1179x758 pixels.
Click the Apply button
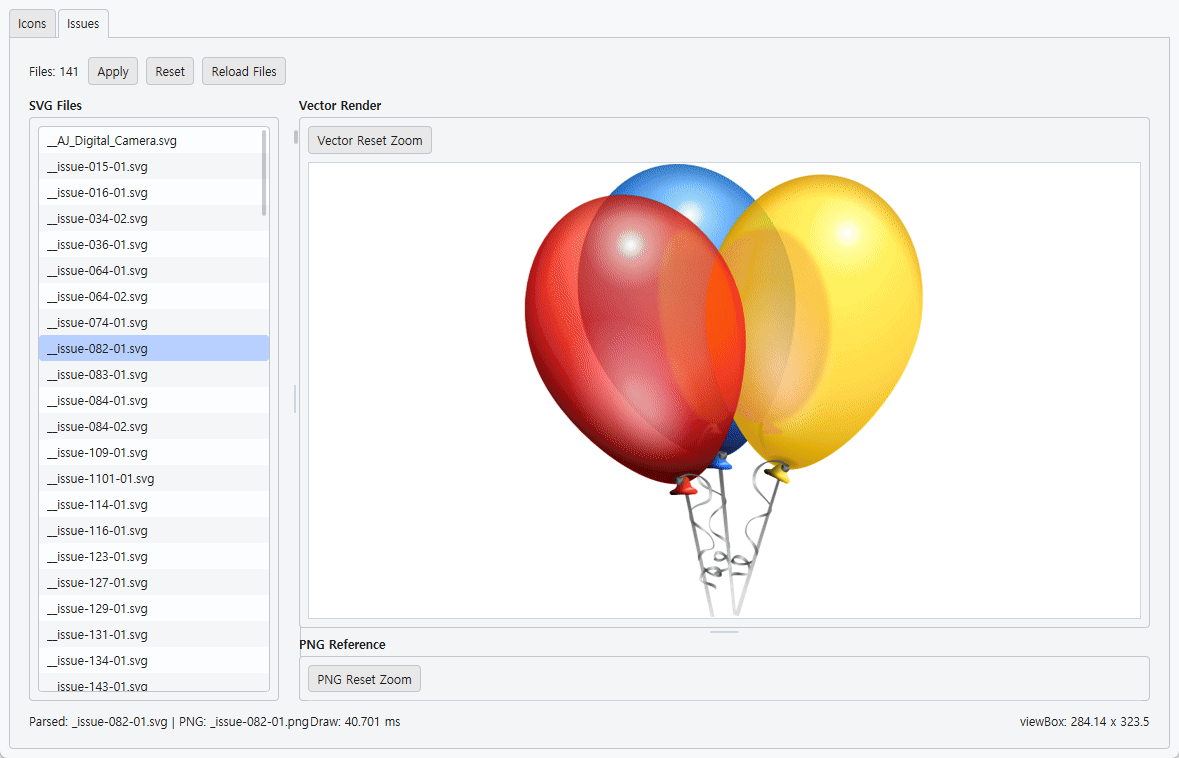[x=113, y=71]
